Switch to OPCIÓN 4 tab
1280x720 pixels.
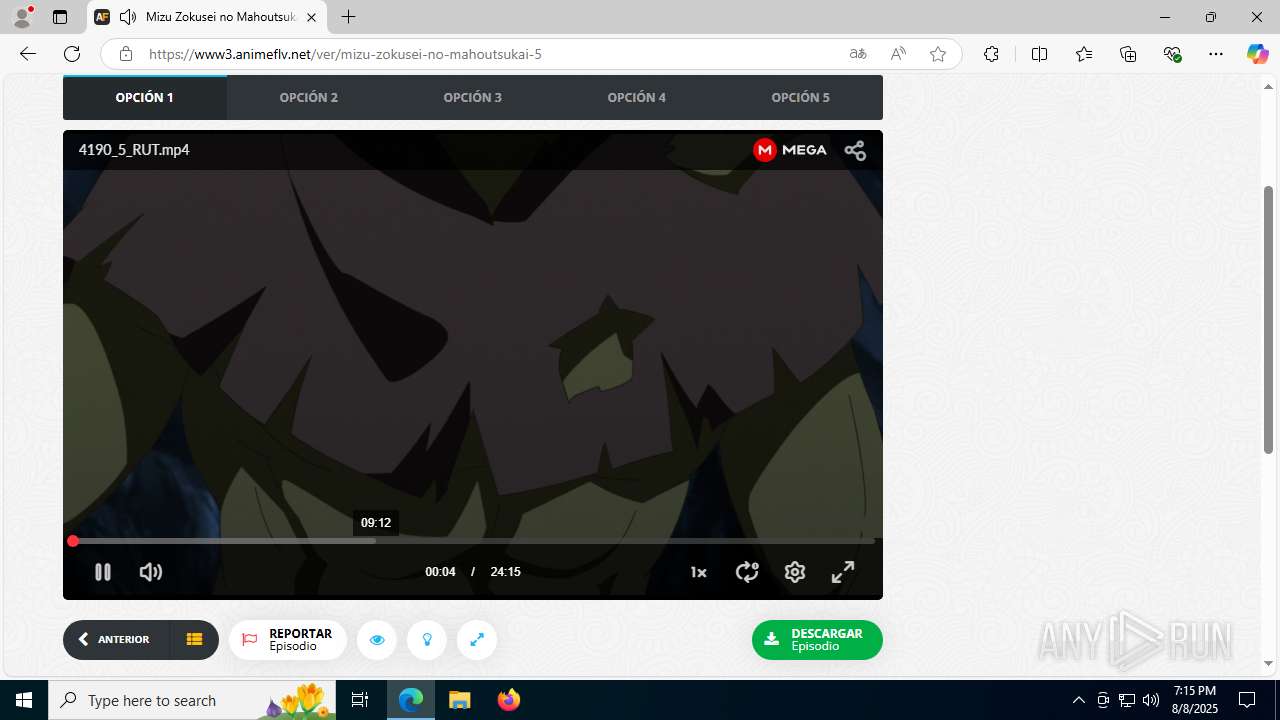[x=637, y=97]
